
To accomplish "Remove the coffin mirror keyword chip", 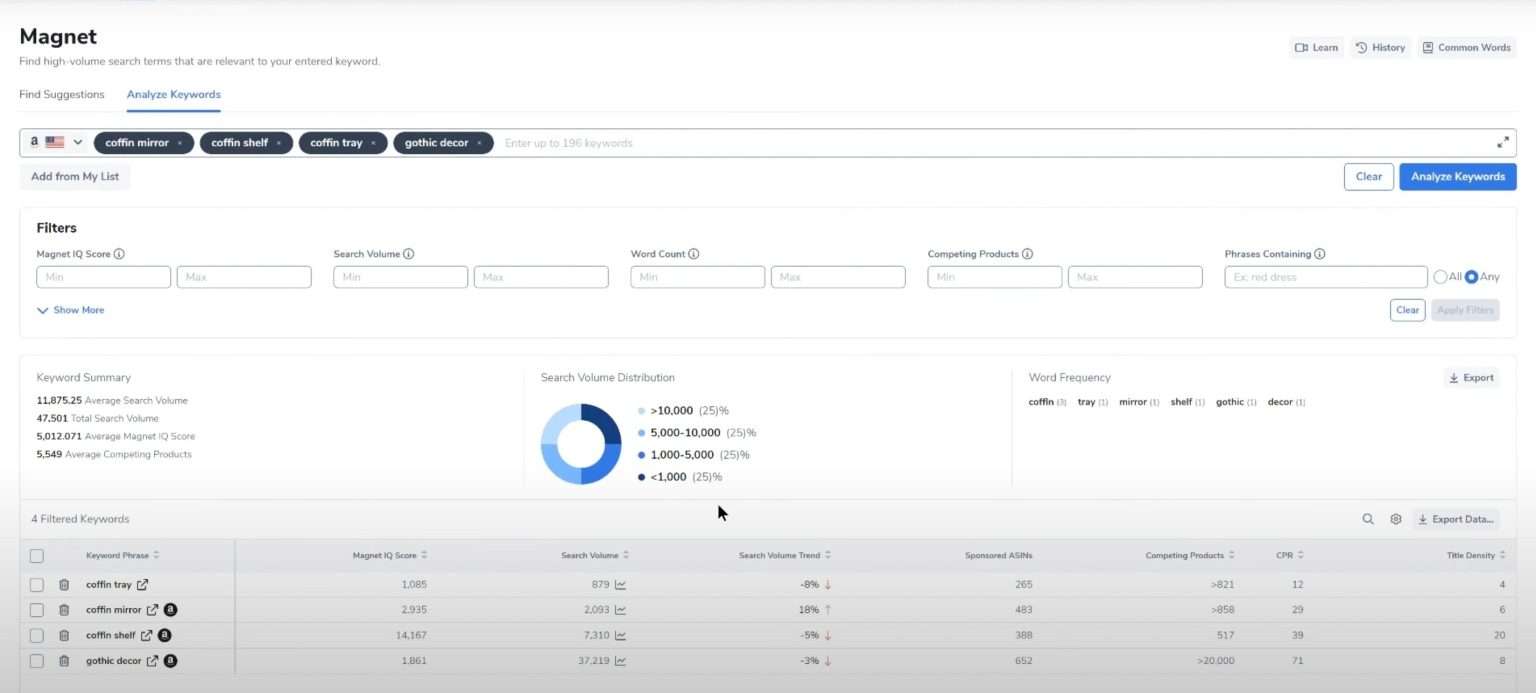I will click(180, 143).
